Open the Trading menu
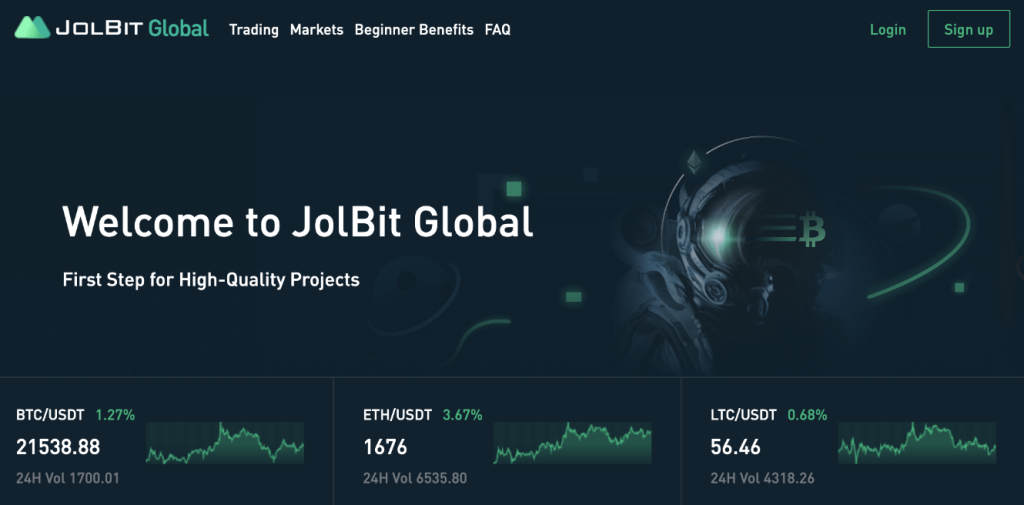This screenshot has height=505, width=1024. (x=254, y=30)
